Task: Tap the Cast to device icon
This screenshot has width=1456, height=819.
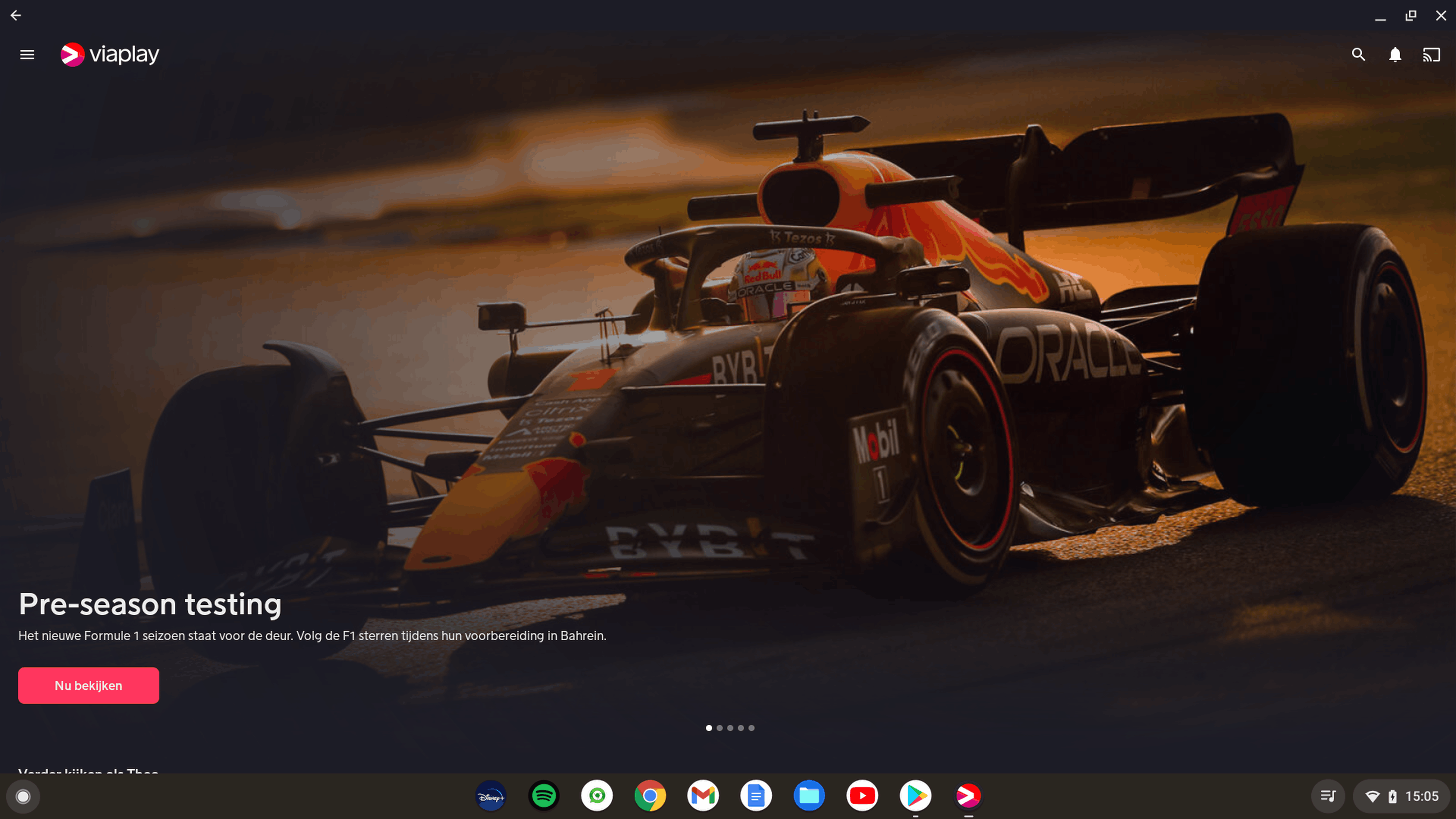Action: [1431, 55]
